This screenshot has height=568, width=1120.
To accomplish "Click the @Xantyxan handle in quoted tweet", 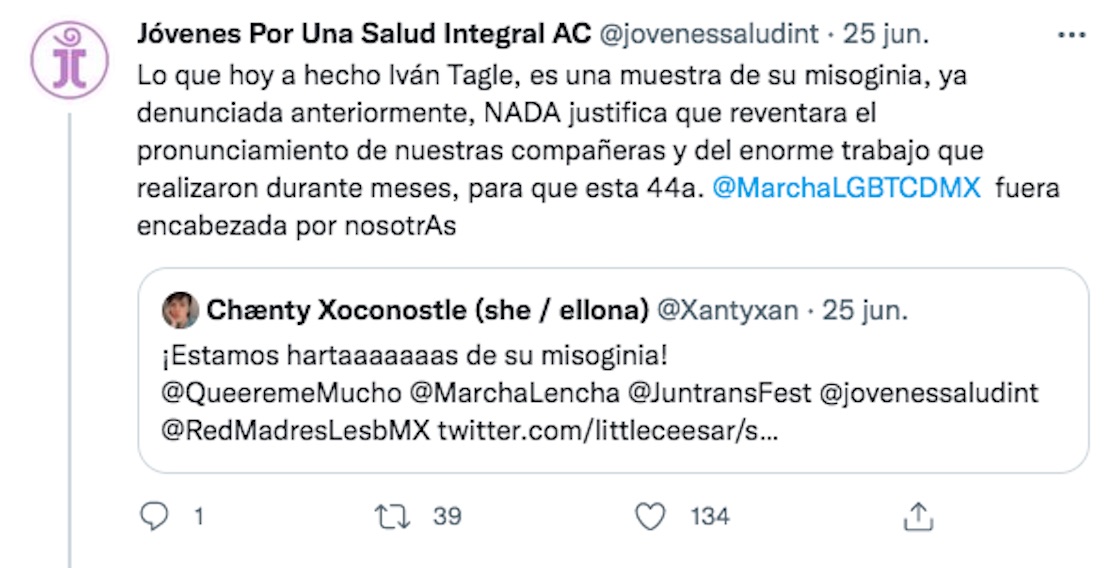I will 726,311.
